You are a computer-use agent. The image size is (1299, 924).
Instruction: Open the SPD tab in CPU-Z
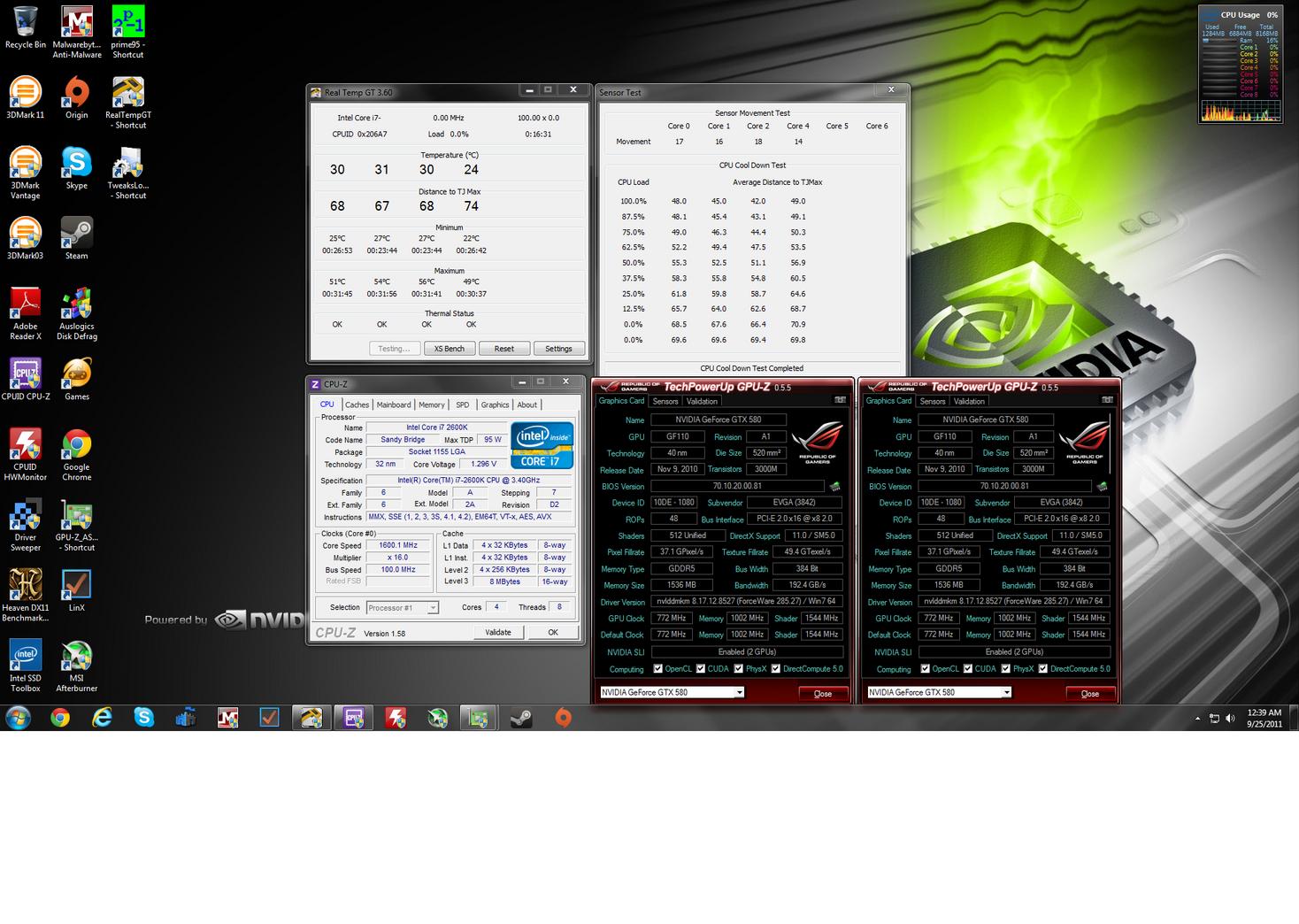[x=463, y=404]
